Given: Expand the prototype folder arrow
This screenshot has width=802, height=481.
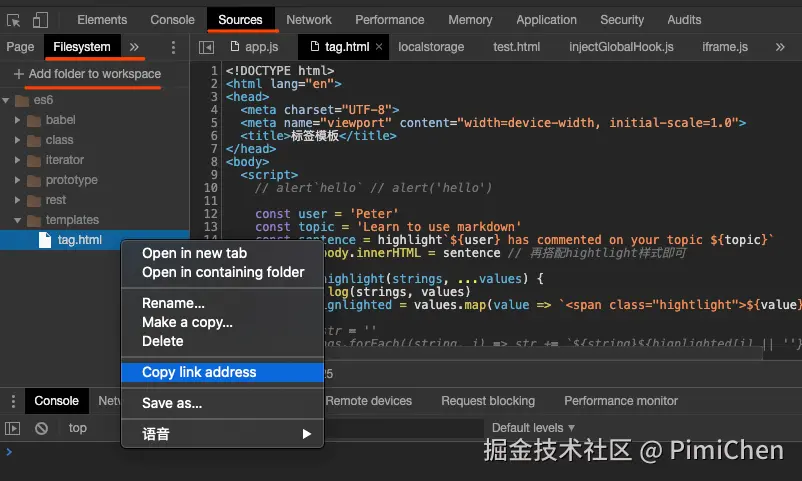Looking at the screenshot, I should tap(17, 180).
